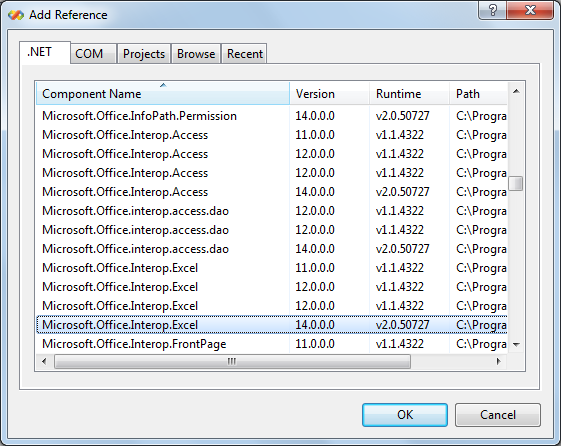Click the vertical scrollbar down arrow
The image size is (561, 446).
[x=516, y=345]
